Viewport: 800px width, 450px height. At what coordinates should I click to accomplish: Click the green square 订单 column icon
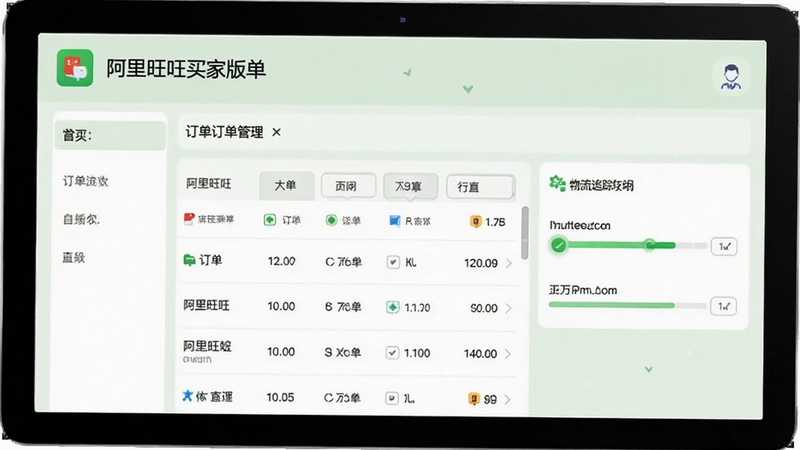(x=270, y=220)
